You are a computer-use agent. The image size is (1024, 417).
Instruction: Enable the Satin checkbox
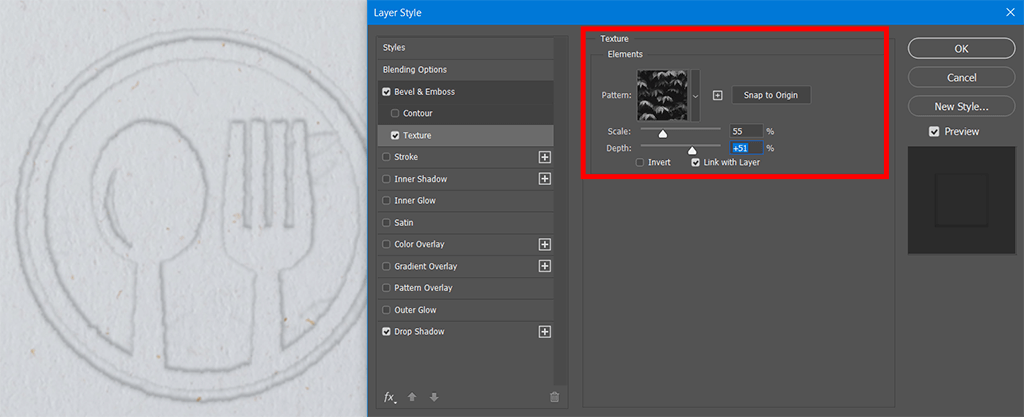[387, 223]
